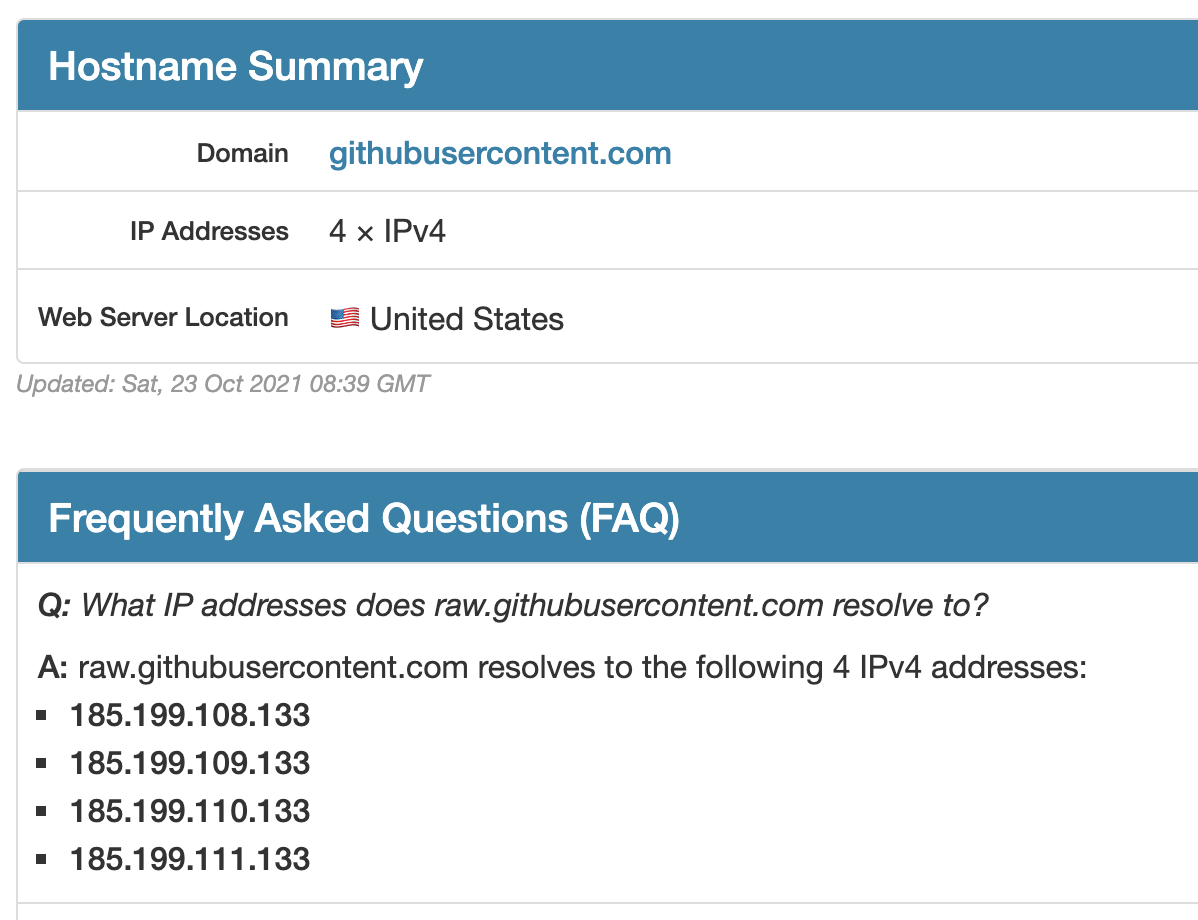Click the Domain row label

click(242, 154)
